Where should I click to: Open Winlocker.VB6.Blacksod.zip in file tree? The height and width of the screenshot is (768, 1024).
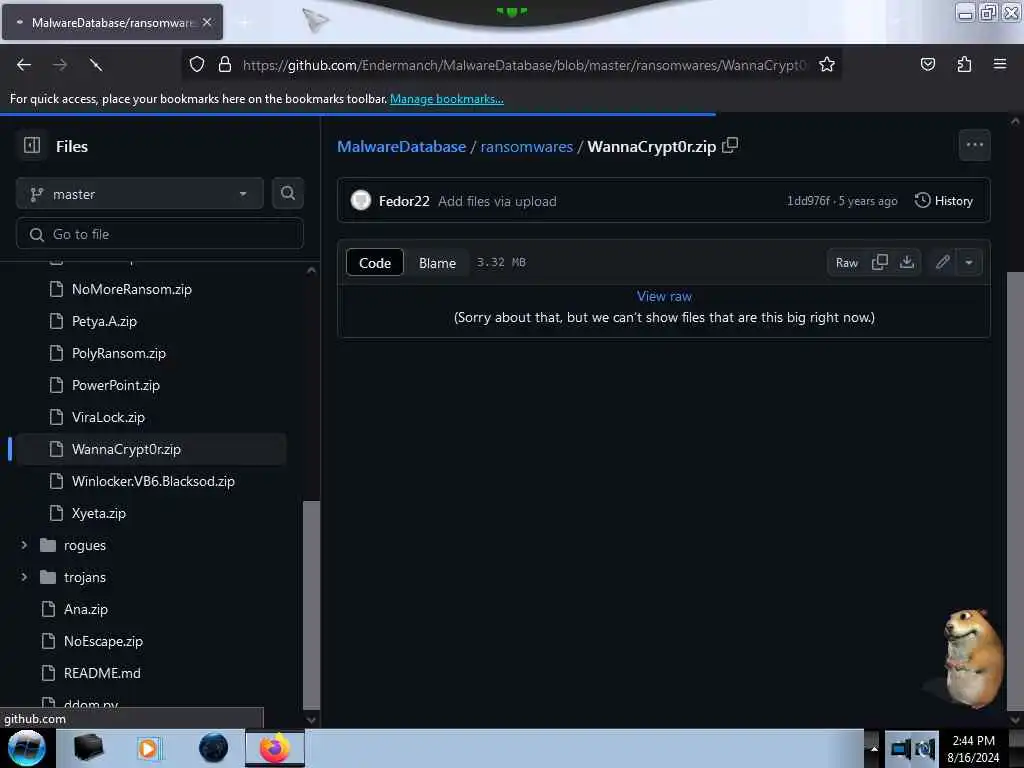[151, 481]
